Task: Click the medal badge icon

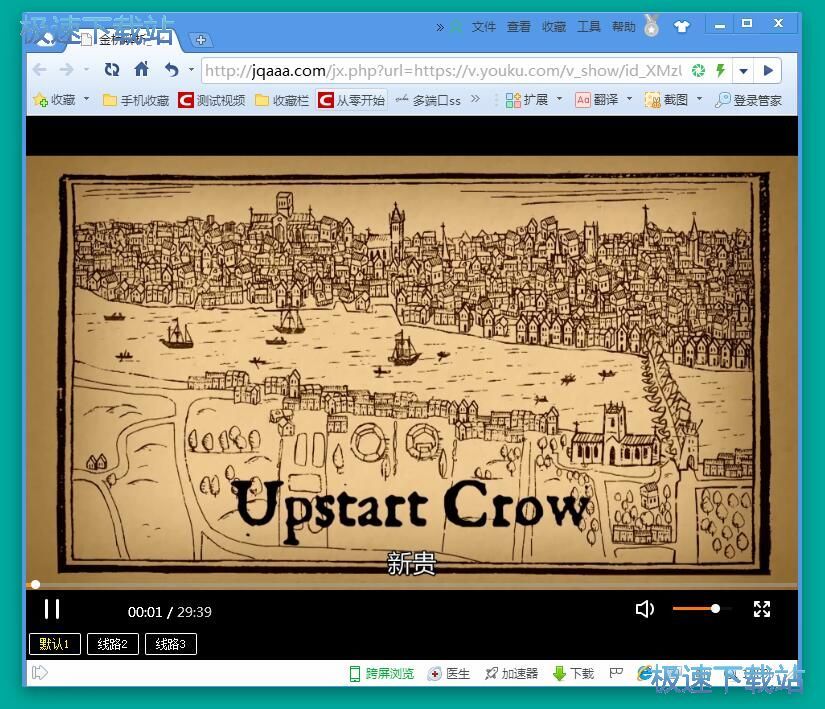Action: click(651, 25)
